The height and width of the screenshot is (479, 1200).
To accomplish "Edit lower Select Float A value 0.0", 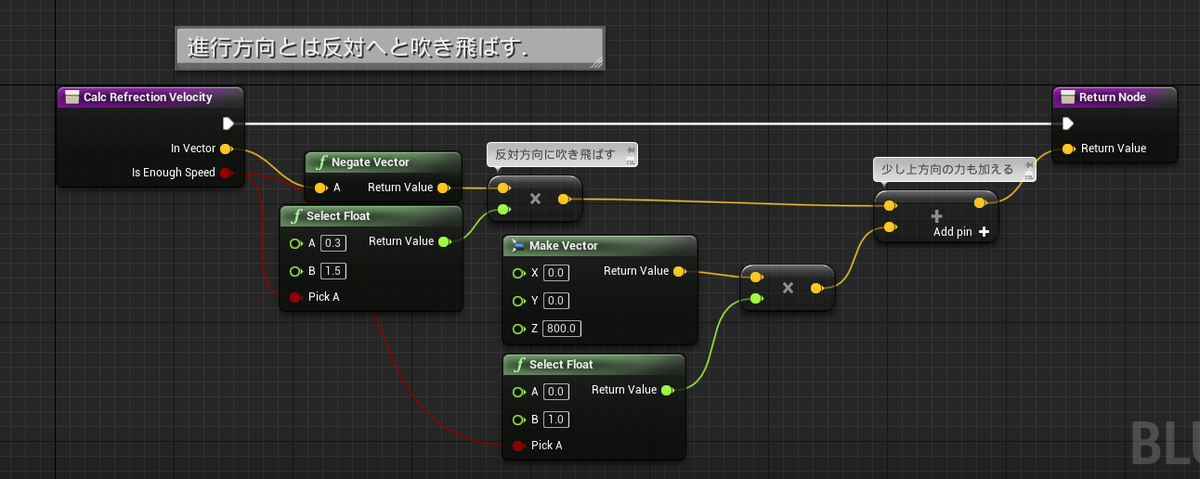I will tap(556, 392).
